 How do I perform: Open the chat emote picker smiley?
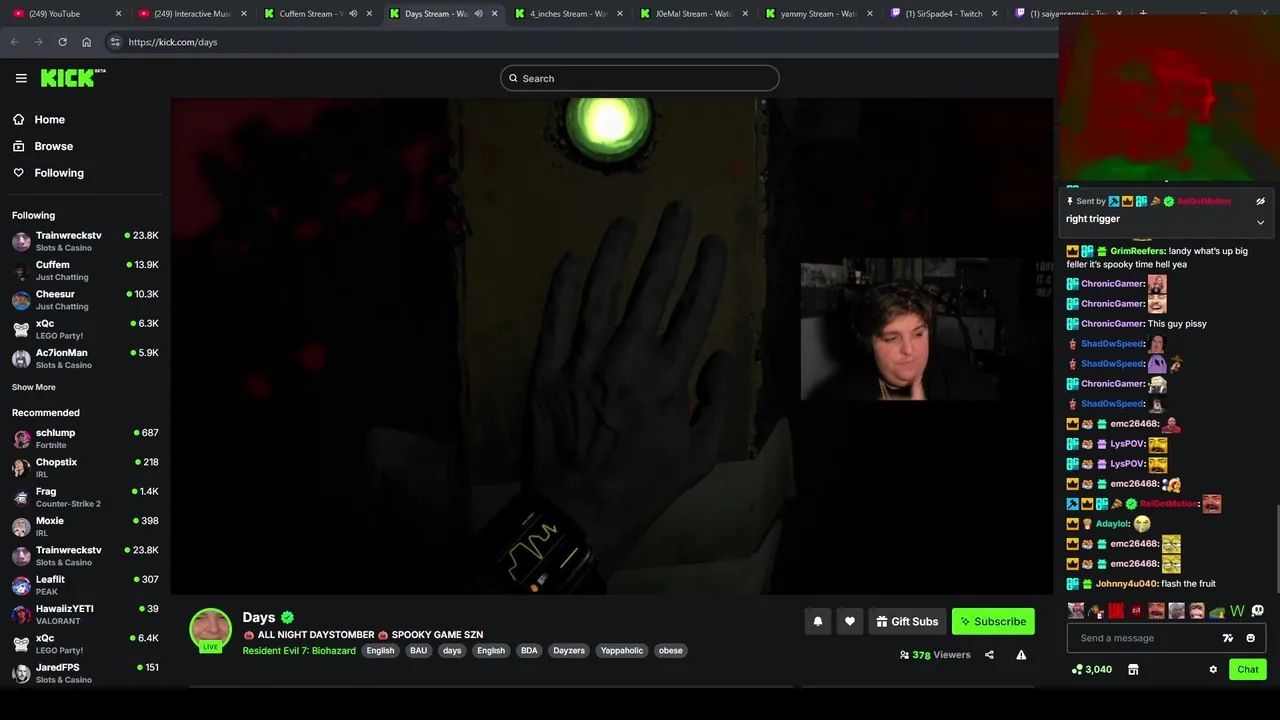[1250, 638]
